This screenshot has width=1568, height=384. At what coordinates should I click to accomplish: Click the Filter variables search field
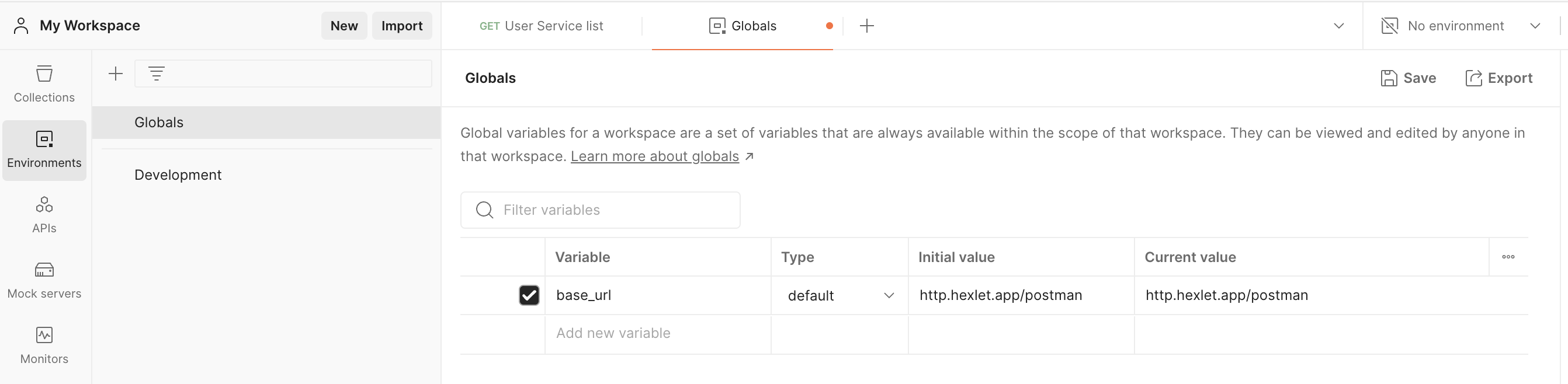609,210
